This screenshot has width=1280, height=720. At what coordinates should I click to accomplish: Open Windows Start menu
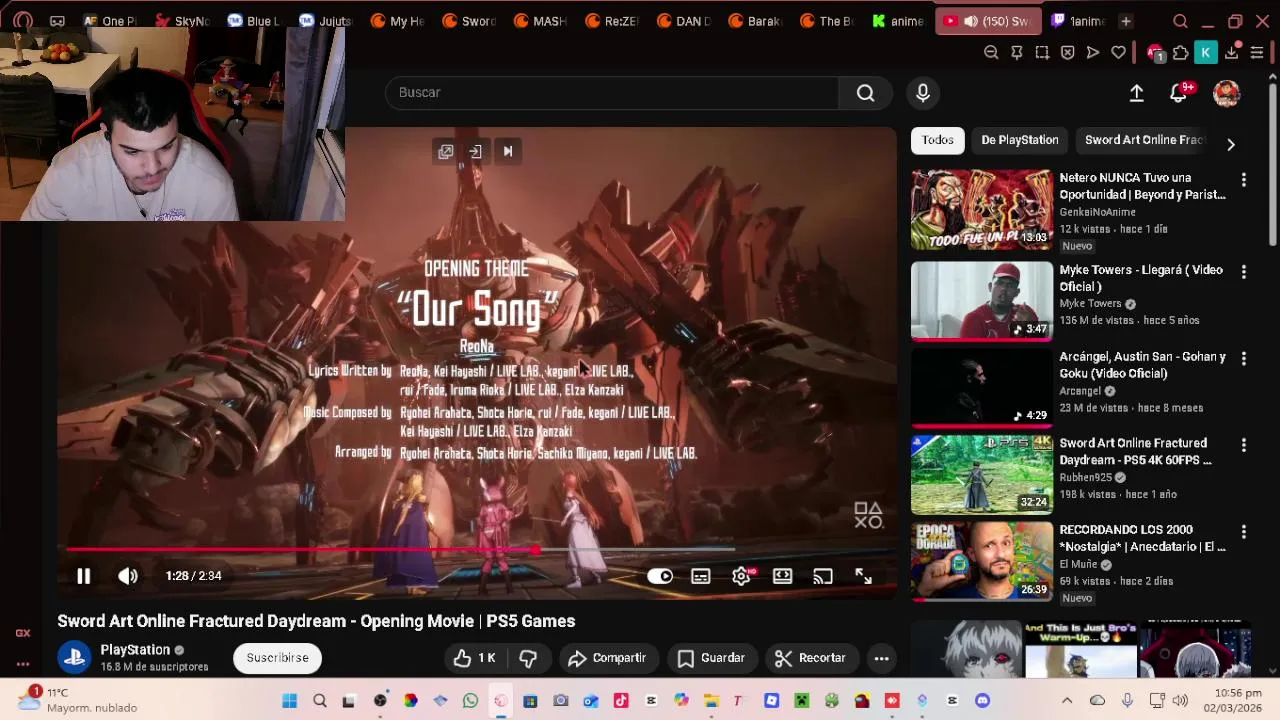point(290,701)
